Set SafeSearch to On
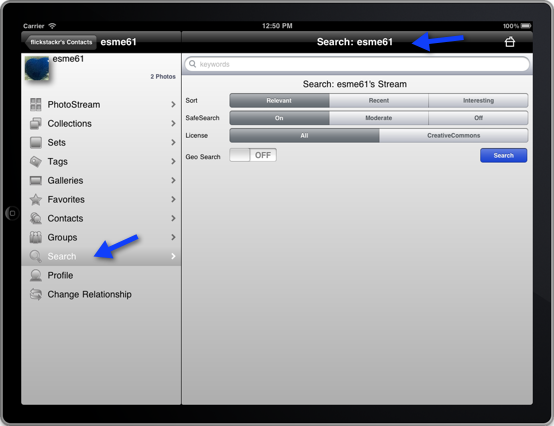The width and height of the screenshot is (554, 426). 279,118
